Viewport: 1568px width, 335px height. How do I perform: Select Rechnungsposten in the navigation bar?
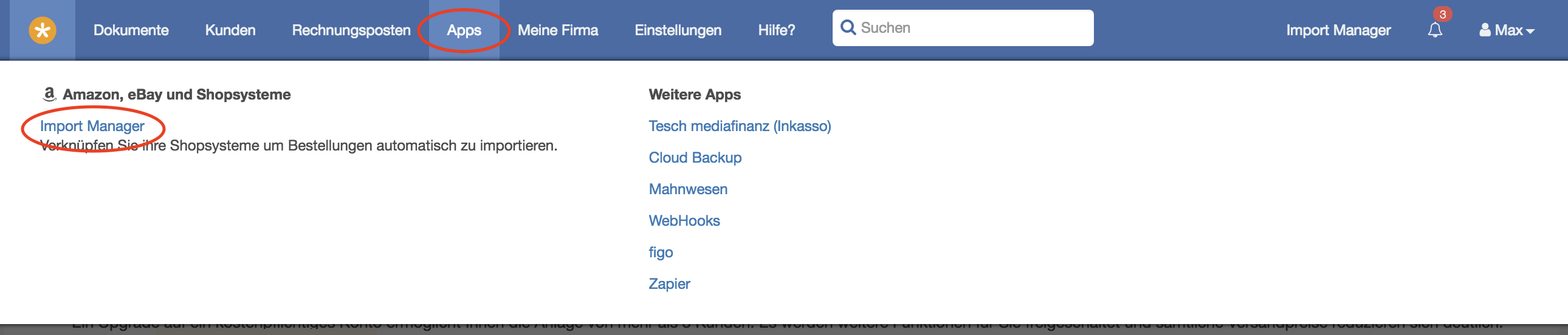[351, 30]
